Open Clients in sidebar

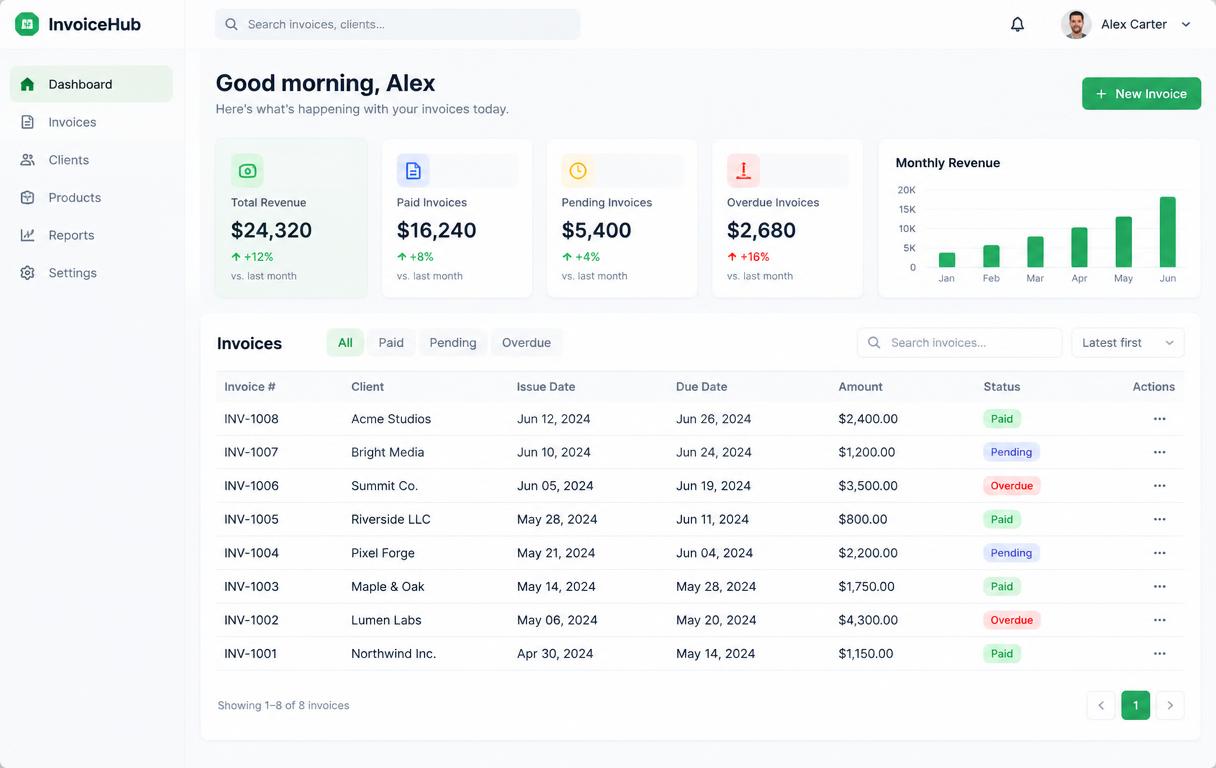91,160
